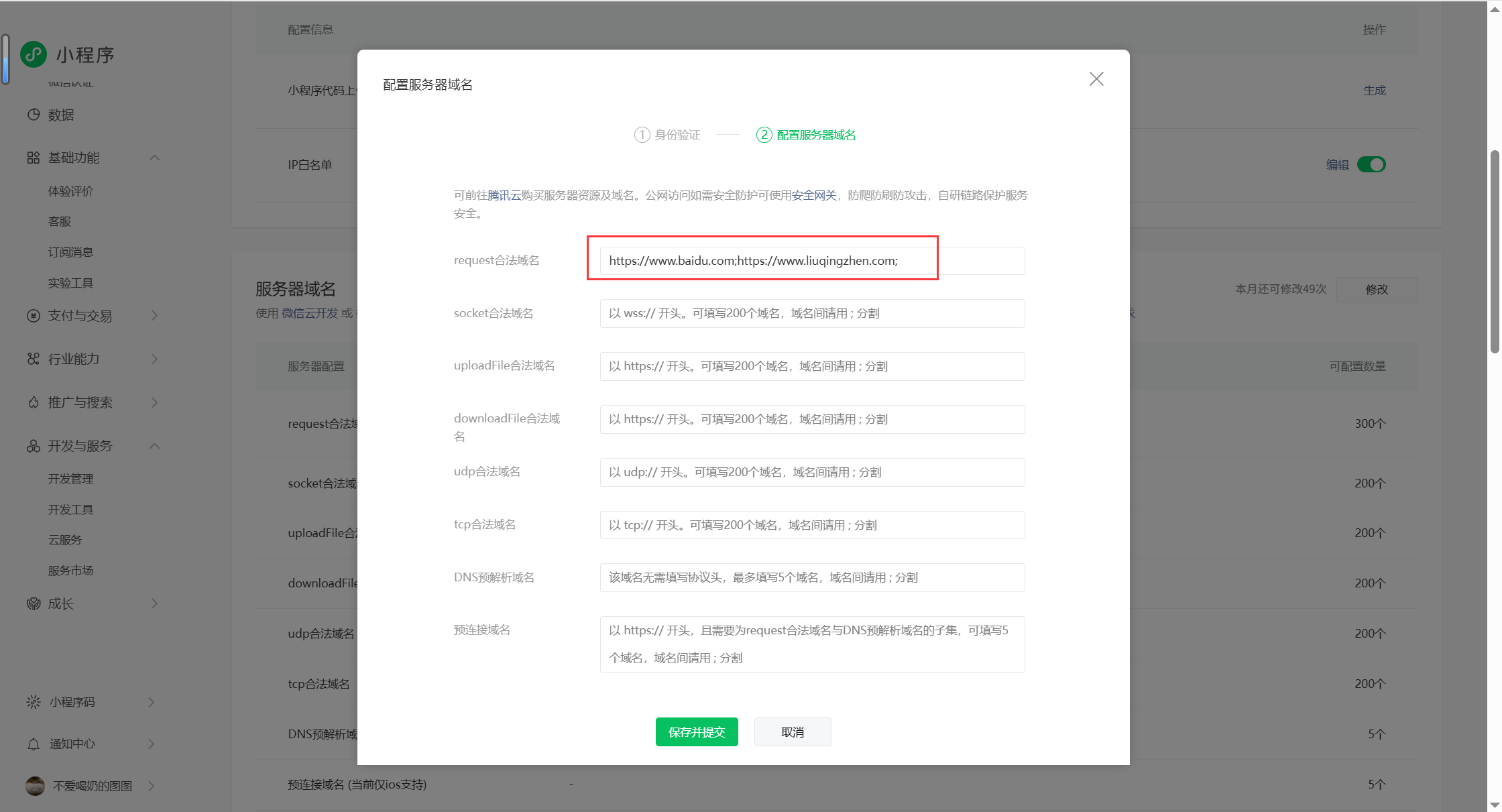Click the 保存并提交 button
The width and height of the screenshot is (1502, 812).
697,732
